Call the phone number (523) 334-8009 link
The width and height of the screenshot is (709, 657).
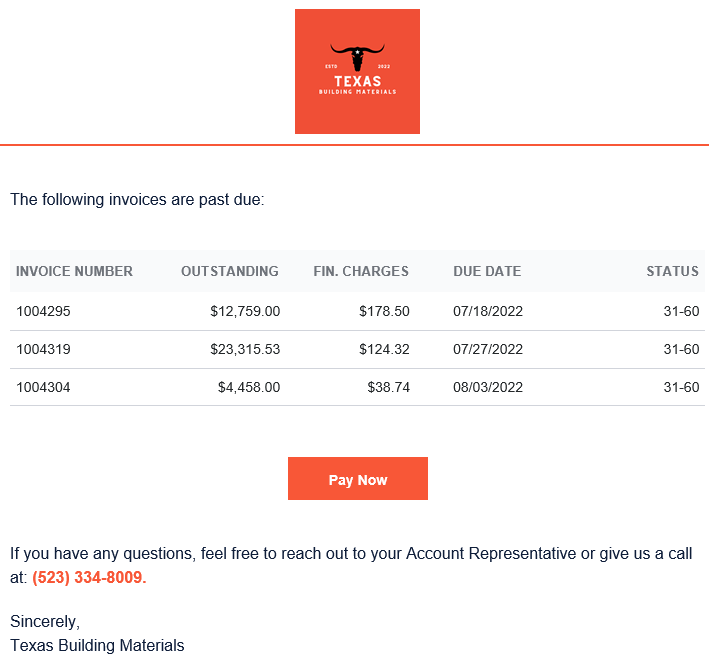[x=89, y=577]
